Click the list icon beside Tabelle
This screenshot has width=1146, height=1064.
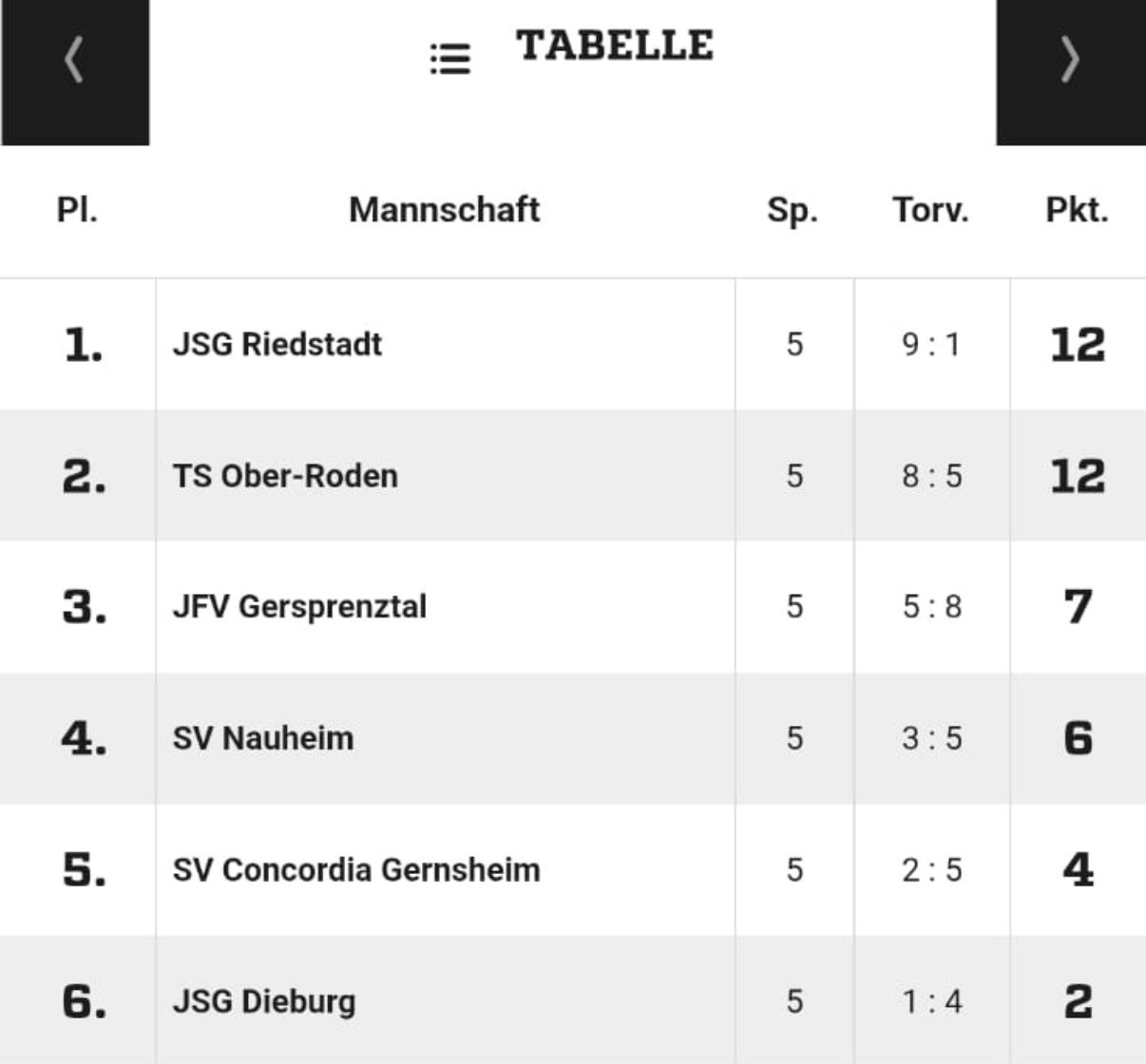coord(449,59)
